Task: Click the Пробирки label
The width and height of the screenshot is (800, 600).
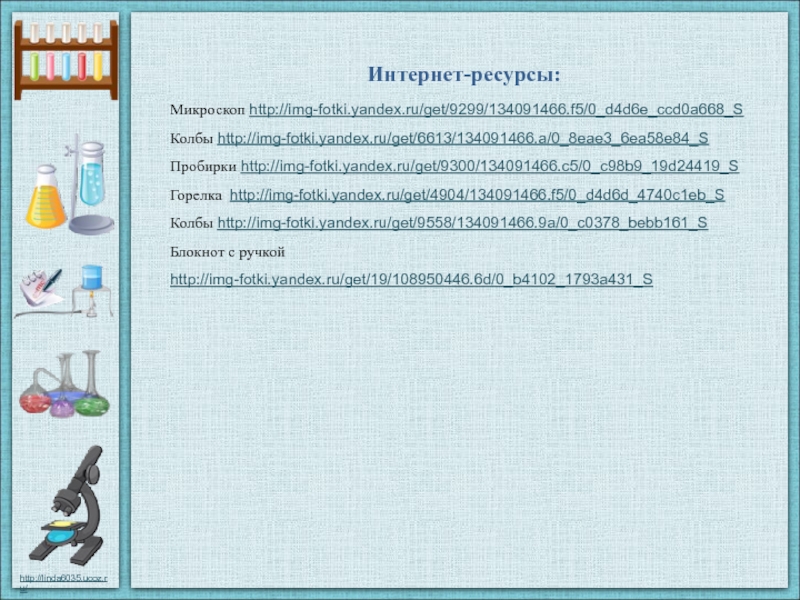Action: tap(203, 167)
